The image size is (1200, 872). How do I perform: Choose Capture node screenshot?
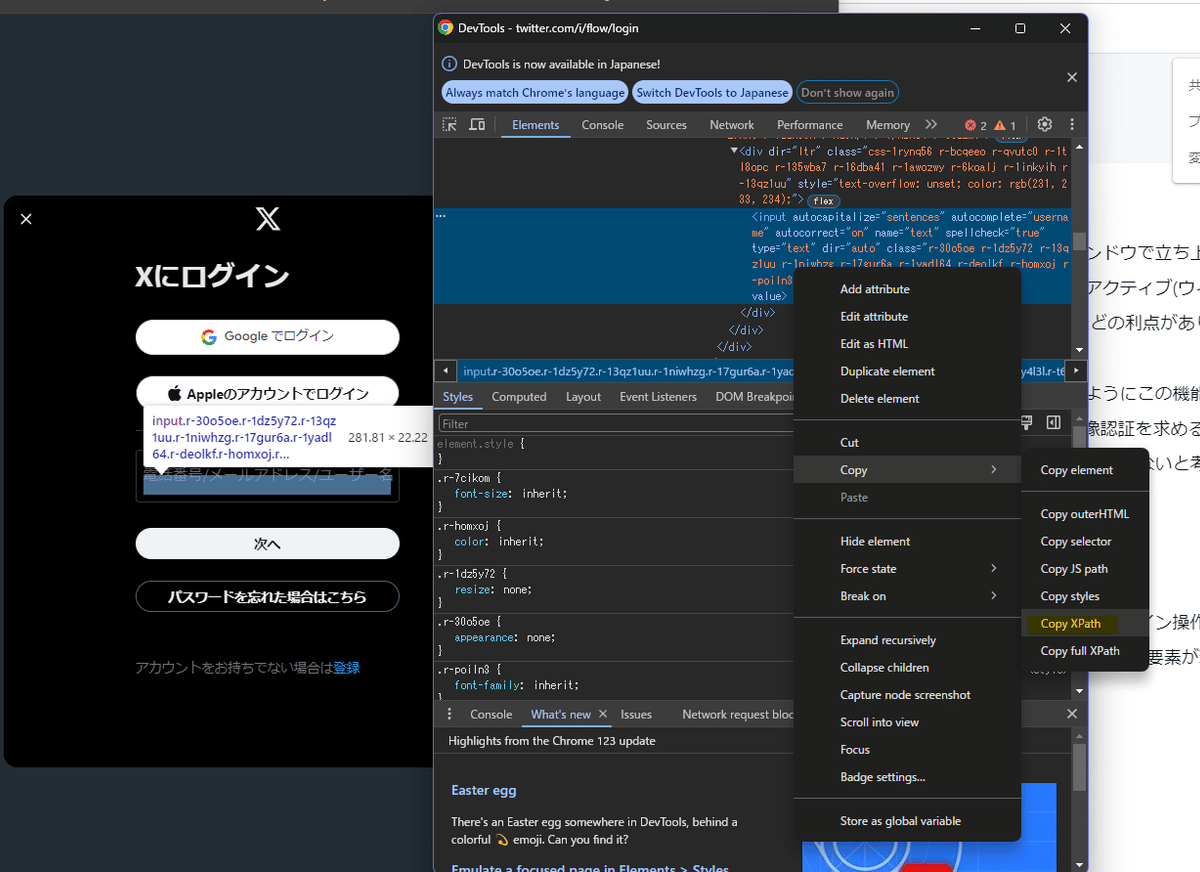pos(907,695)
